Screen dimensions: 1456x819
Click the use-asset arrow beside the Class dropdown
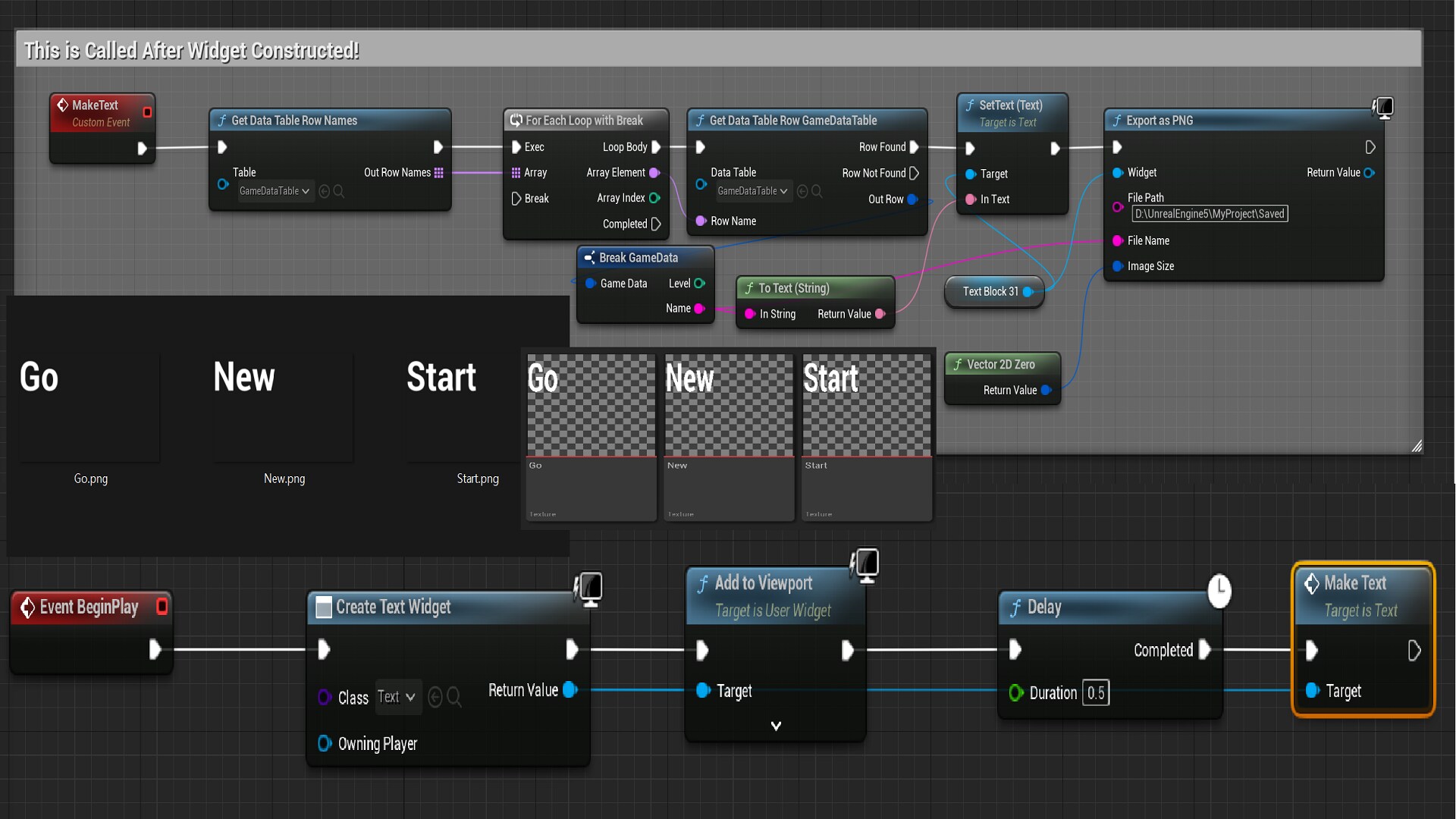(x=434, y=697)
